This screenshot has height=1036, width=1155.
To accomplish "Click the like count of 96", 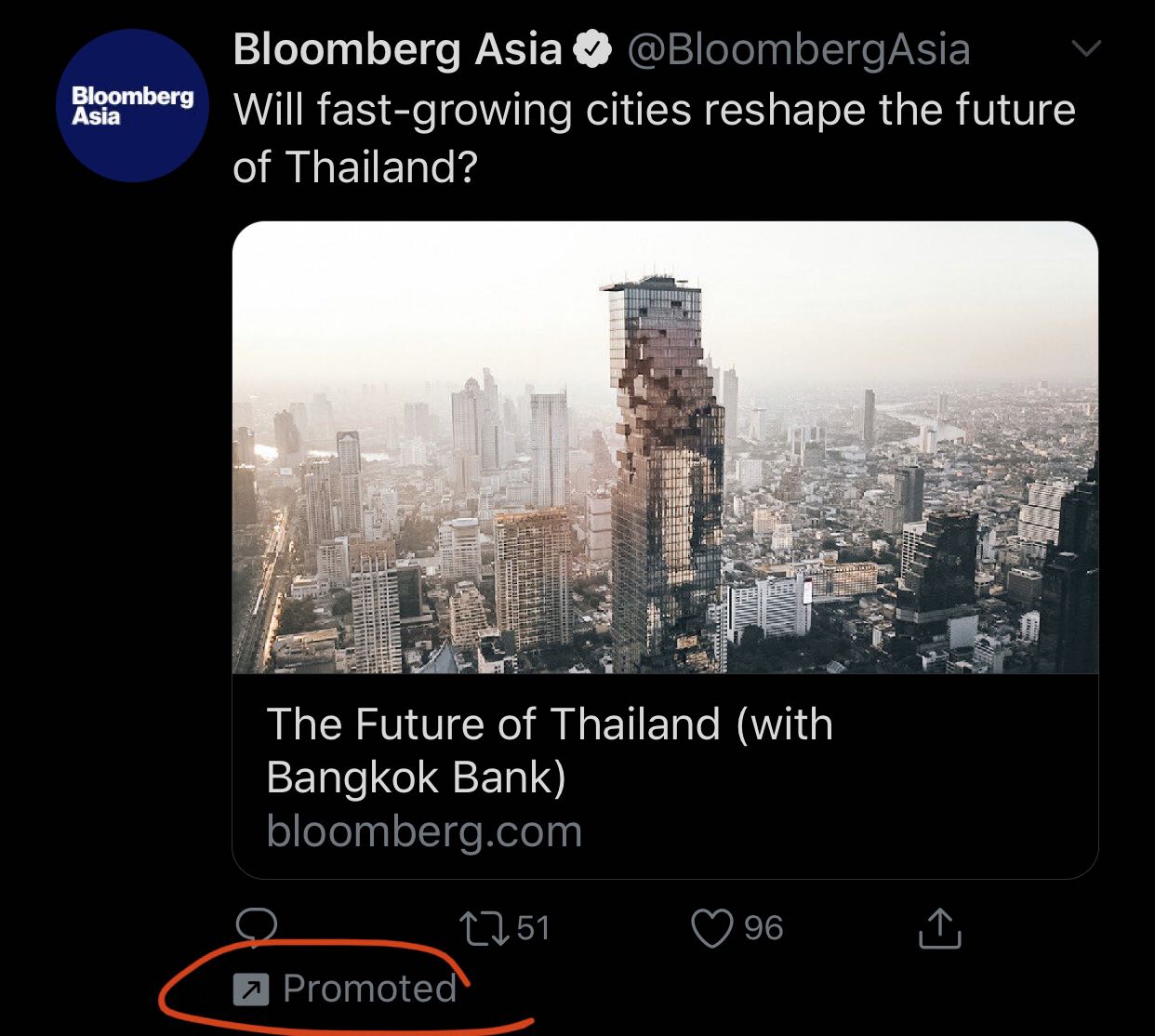I will pos(763,928).
